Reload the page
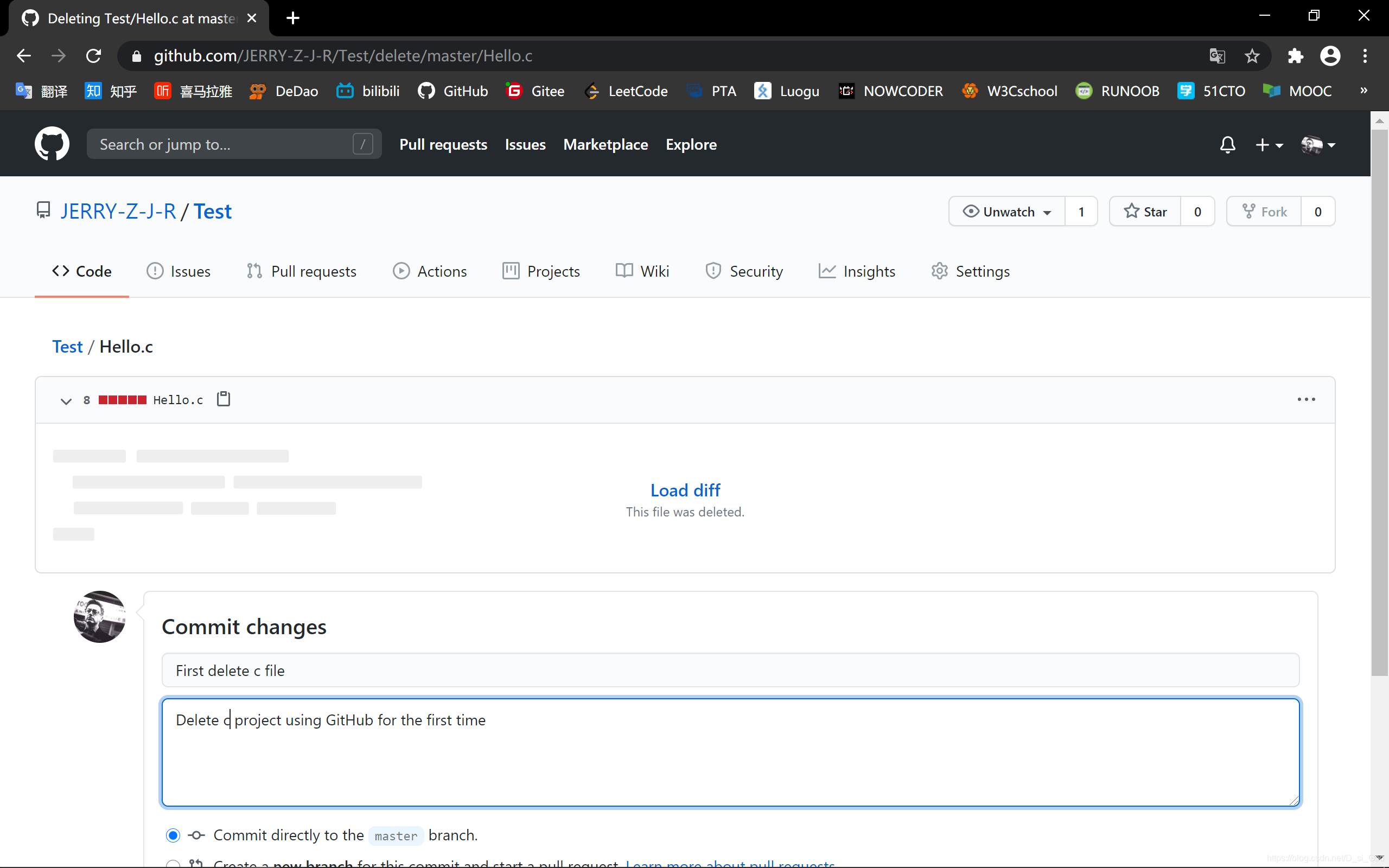Screen dimensions: 1389x868 point(93,56)
